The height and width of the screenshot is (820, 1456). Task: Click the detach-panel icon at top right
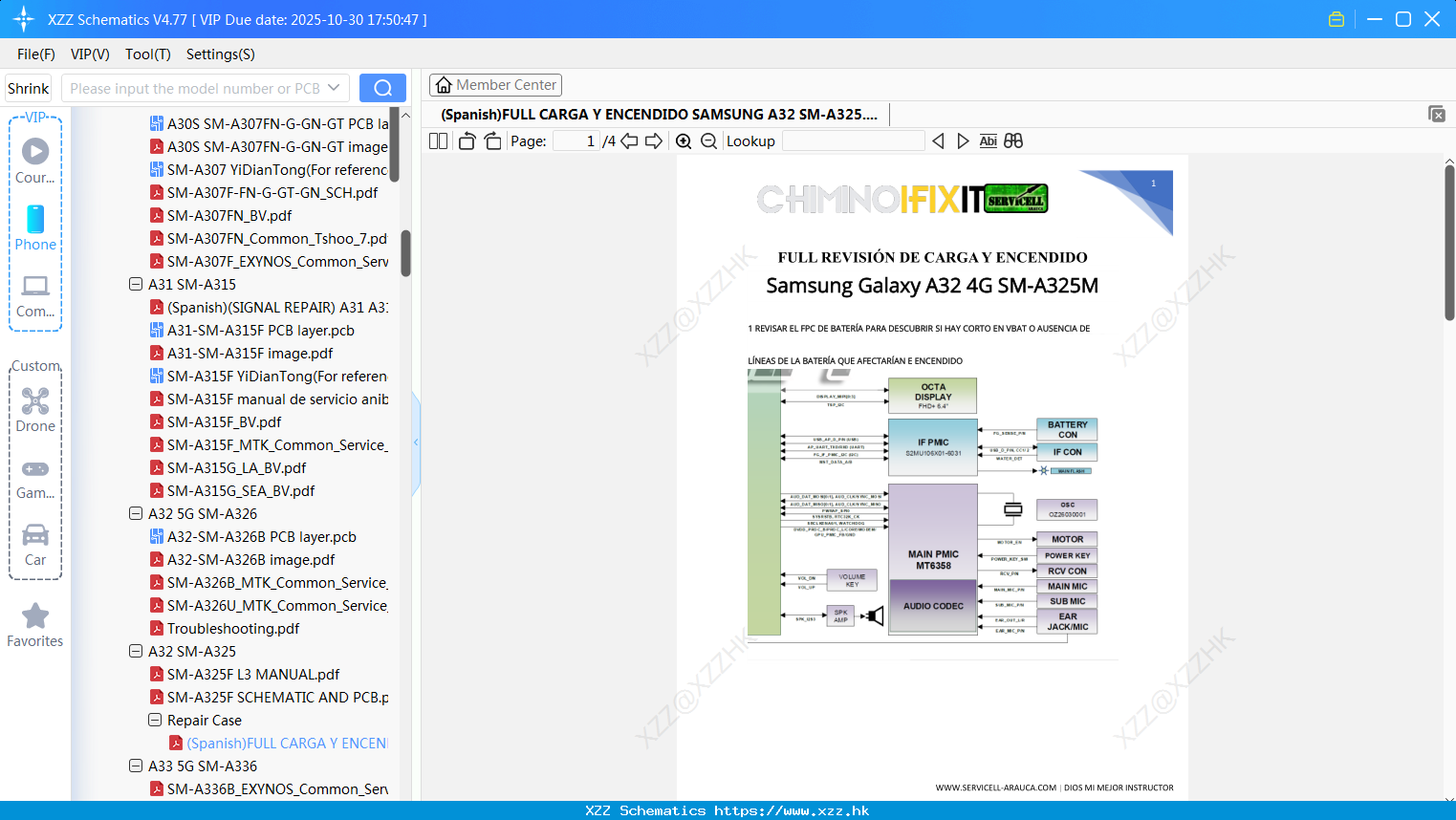click(x=1437, y=114)
